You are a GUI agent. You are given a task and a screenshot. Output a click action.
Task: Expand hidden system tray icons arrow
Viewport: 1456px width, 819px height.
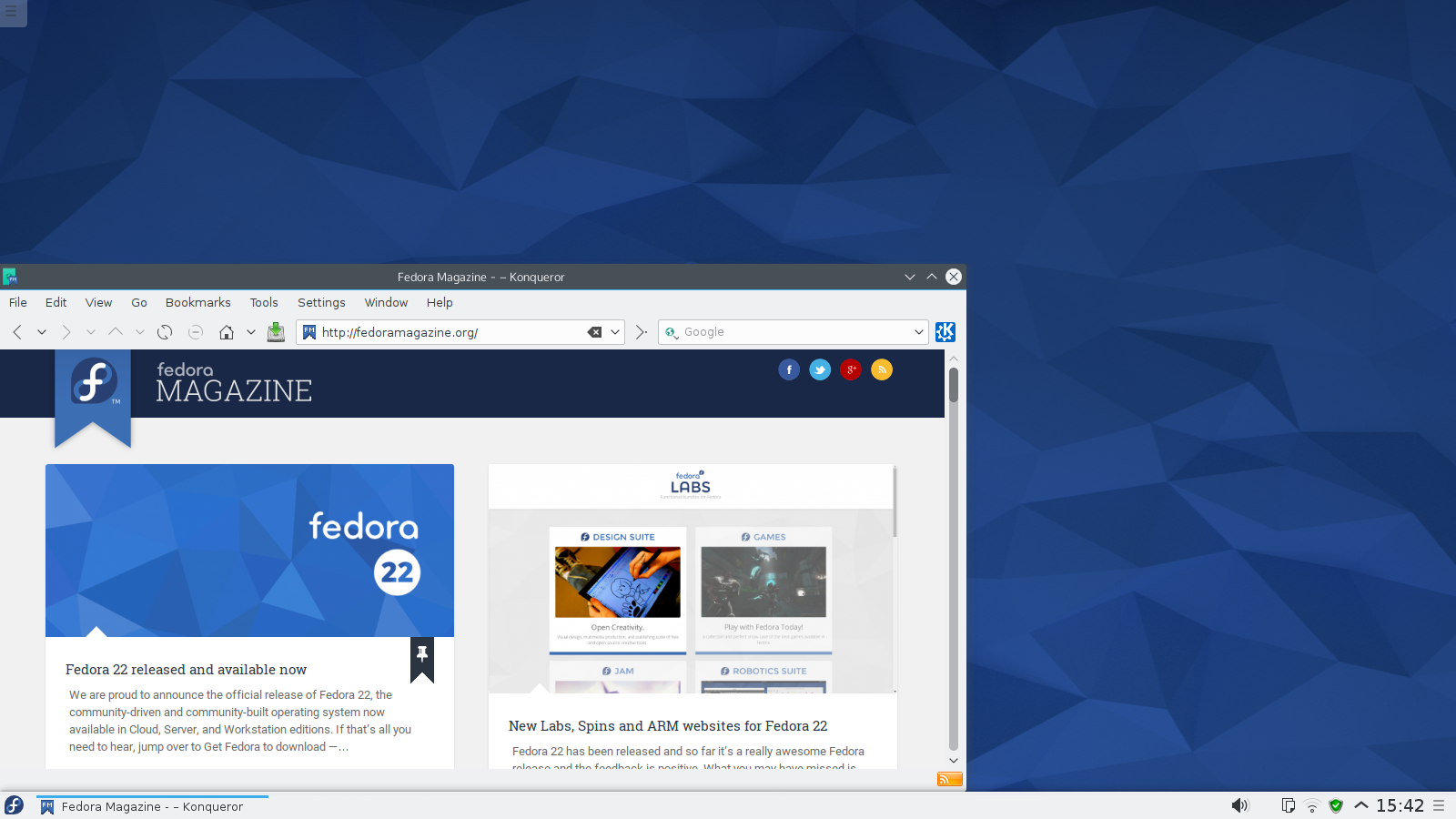[x=1361, y=805]
